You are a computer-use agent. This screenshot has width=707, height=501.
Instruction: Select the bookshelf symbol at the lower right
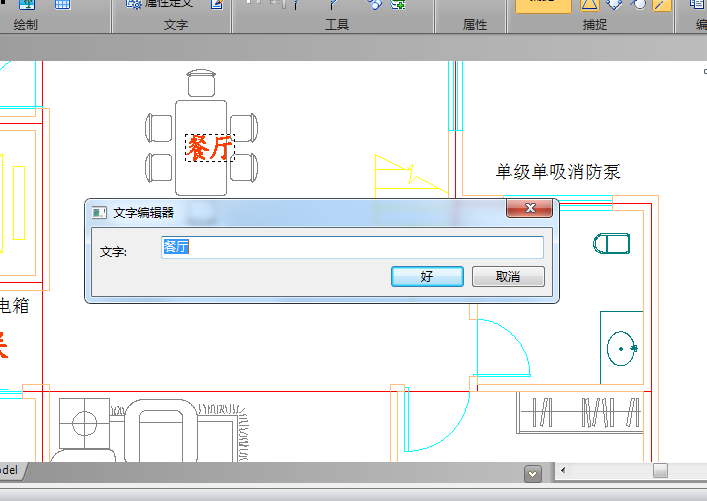[580, 412]
